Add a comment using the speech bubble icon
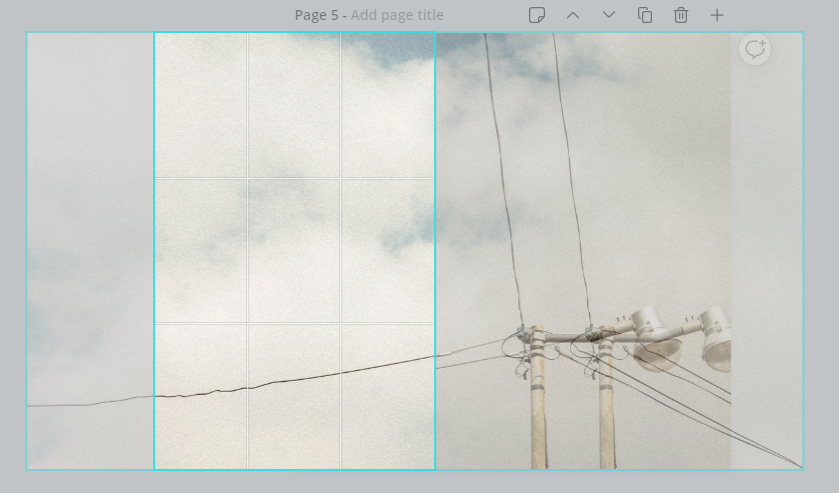 [755, 49]
